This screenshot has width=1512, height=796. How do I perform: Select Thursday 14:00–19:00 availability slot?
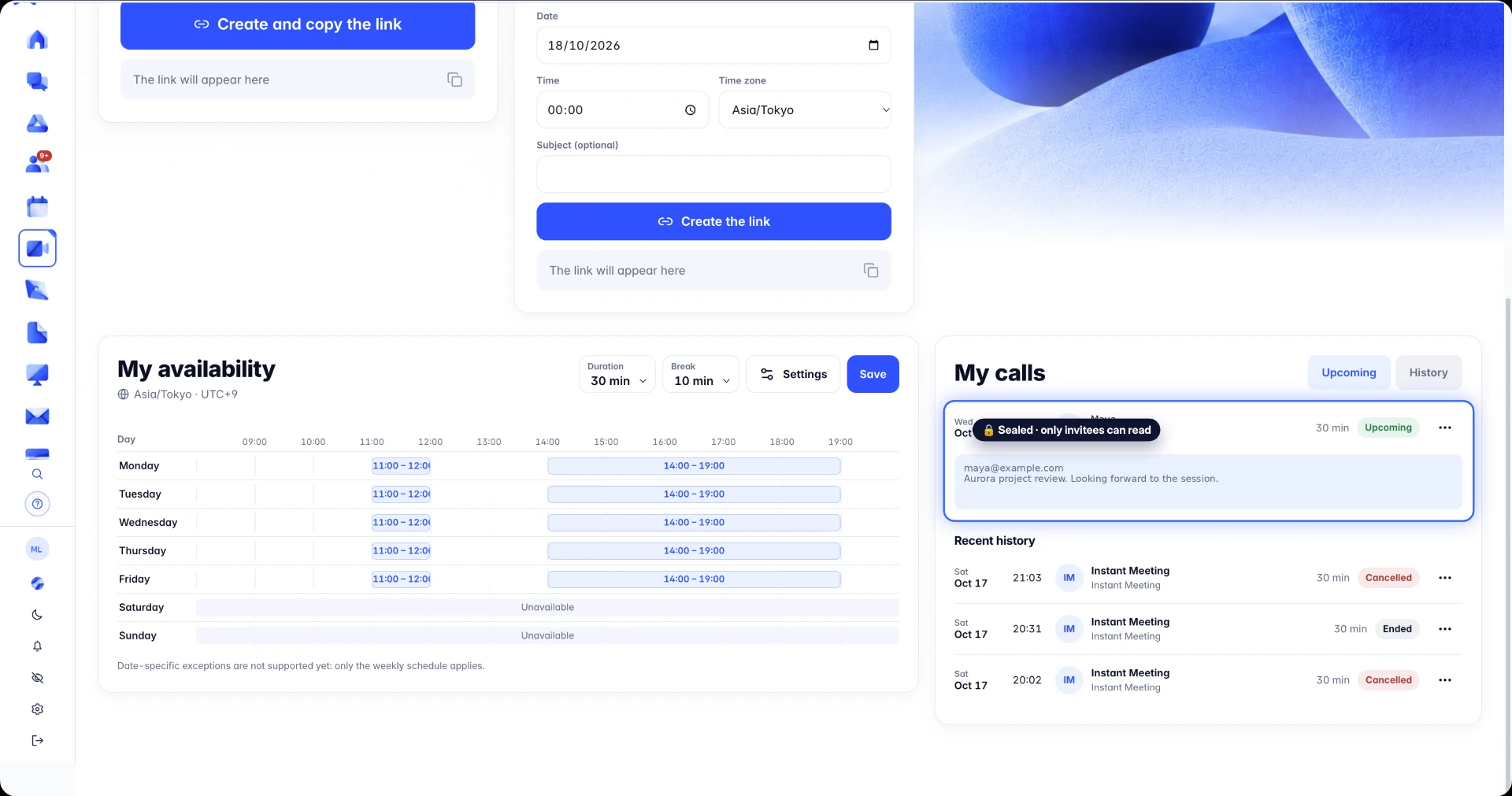point(694,551)
